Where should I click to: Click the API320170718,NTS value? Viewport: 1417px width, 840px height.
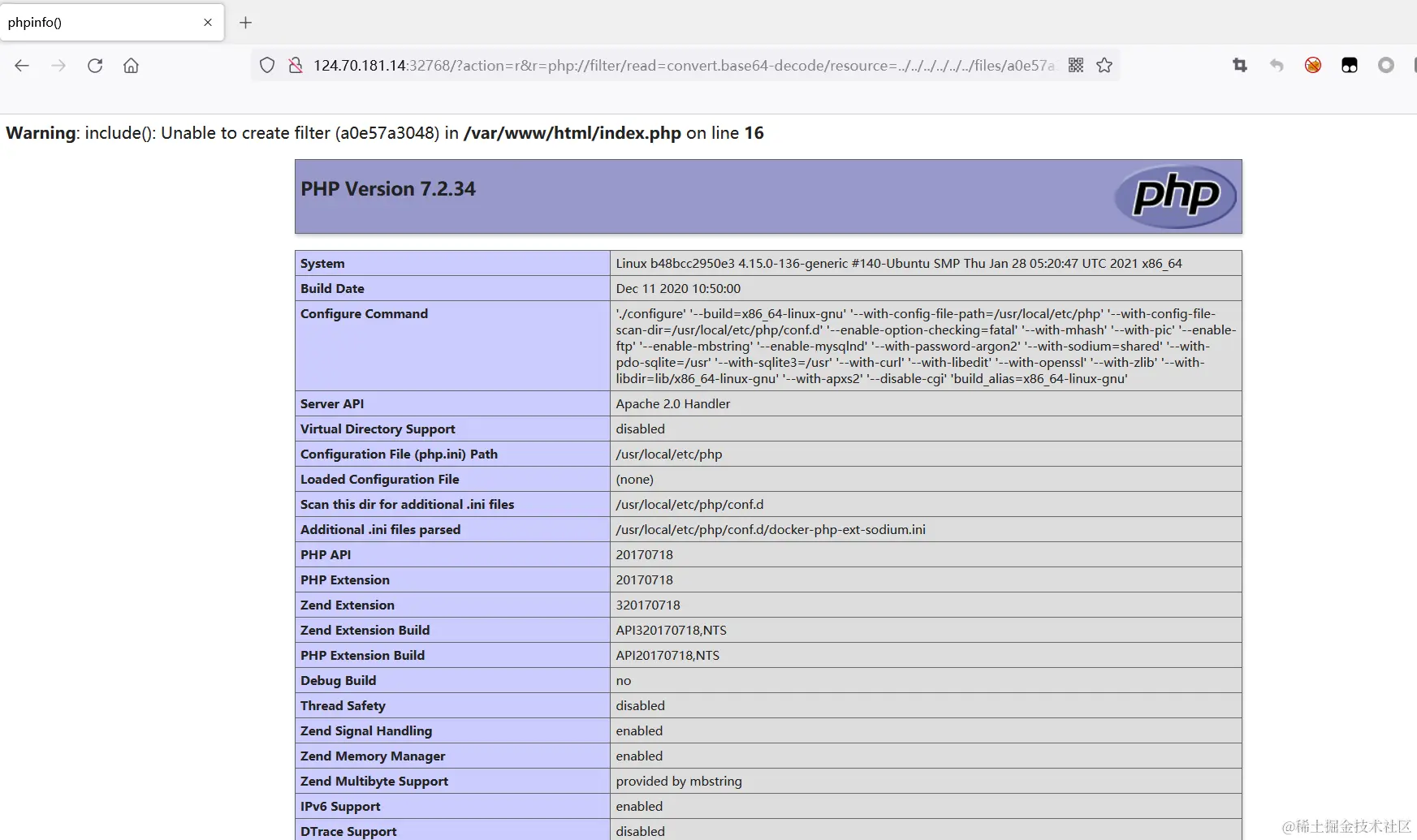click(x=672, y=631)
